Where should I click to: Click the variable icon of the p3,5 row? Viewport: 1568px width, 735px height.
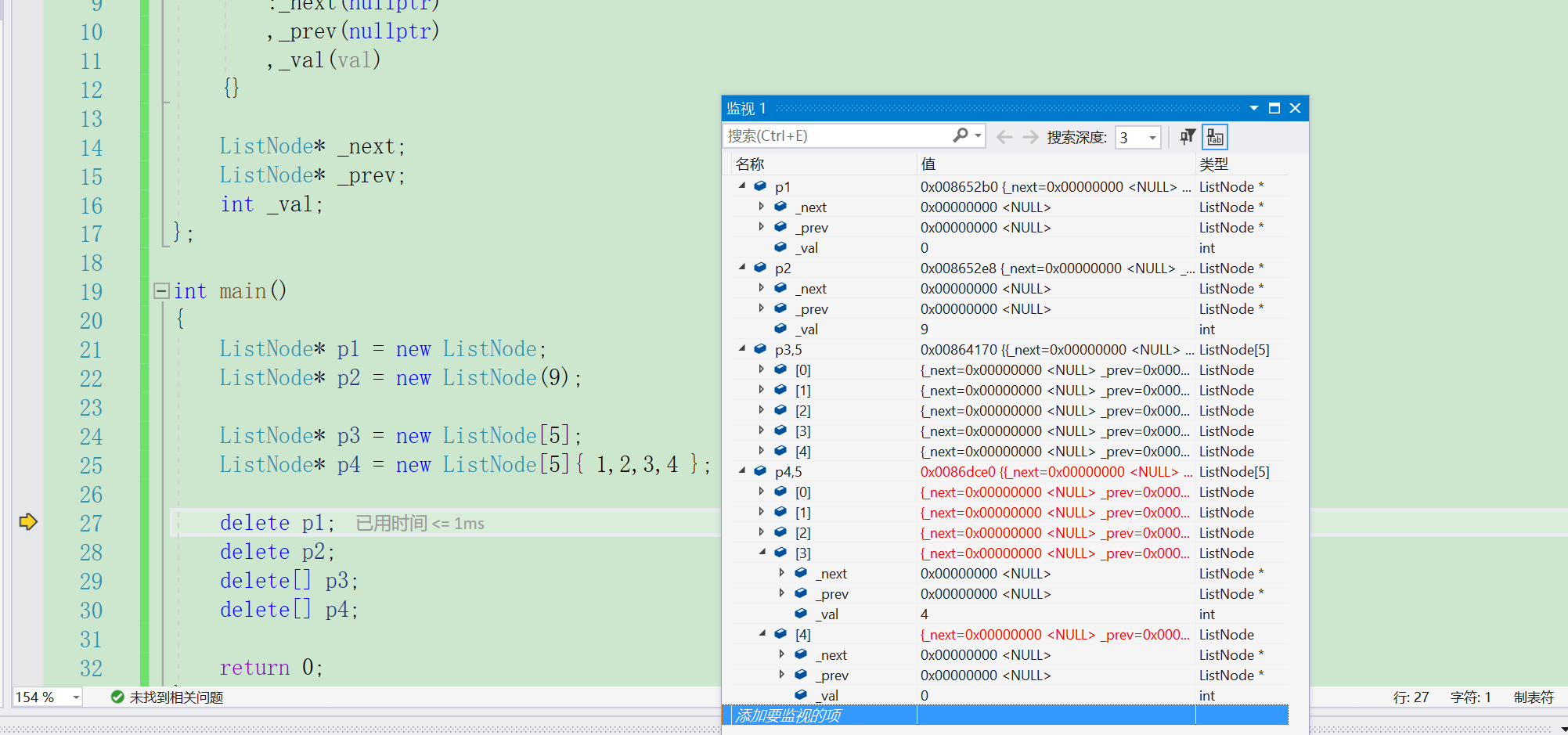[x=759, y=349]
